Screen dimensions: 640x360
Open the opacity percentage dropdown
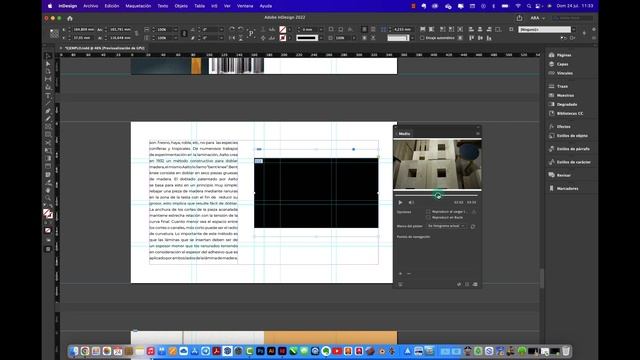[353, 38]
